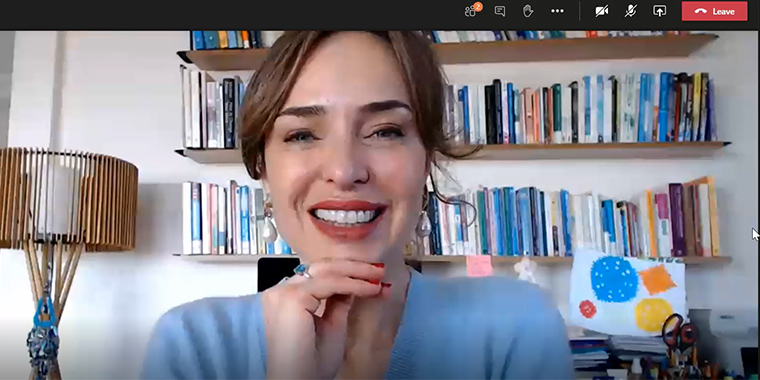Viewport: 760px width, 380px height.
Task: Leave the meeting
Action: tap(714, 11)
